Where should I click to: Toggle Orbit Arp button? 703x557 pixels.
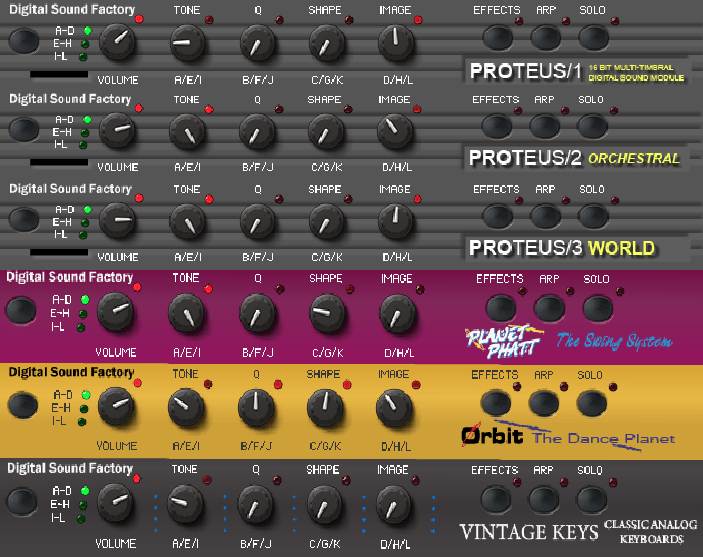(x=543, y=403)
